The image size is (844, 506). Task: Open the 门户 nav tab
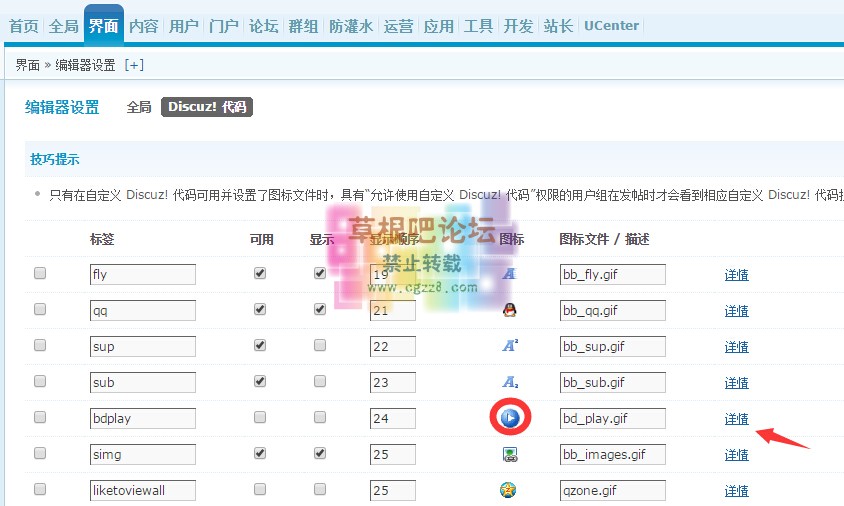223,26
